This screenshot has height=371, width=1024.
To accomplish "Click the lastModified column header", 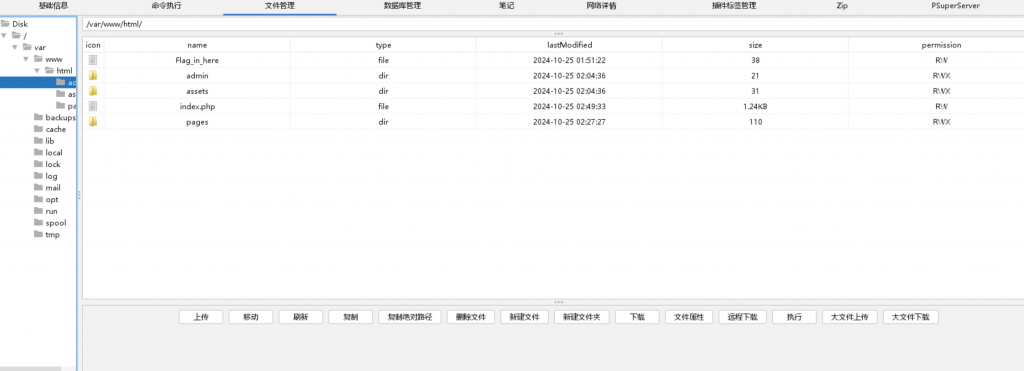I will (x=569, y=45).
